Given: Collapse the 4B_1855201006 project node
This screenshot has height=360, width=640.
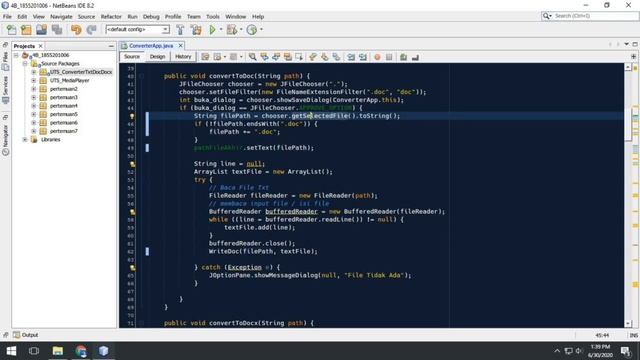Looking at the screenshot, I should (16, 55).
